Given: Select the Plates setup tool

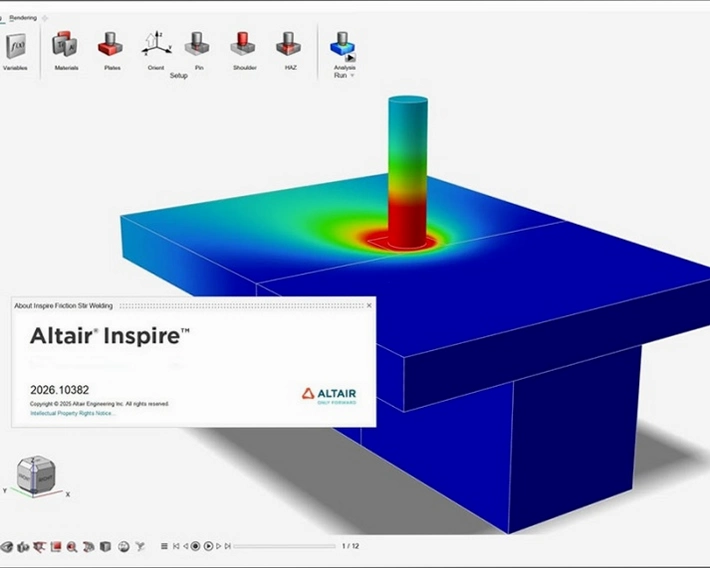Looking at the screenshot, I should (111, 51).
